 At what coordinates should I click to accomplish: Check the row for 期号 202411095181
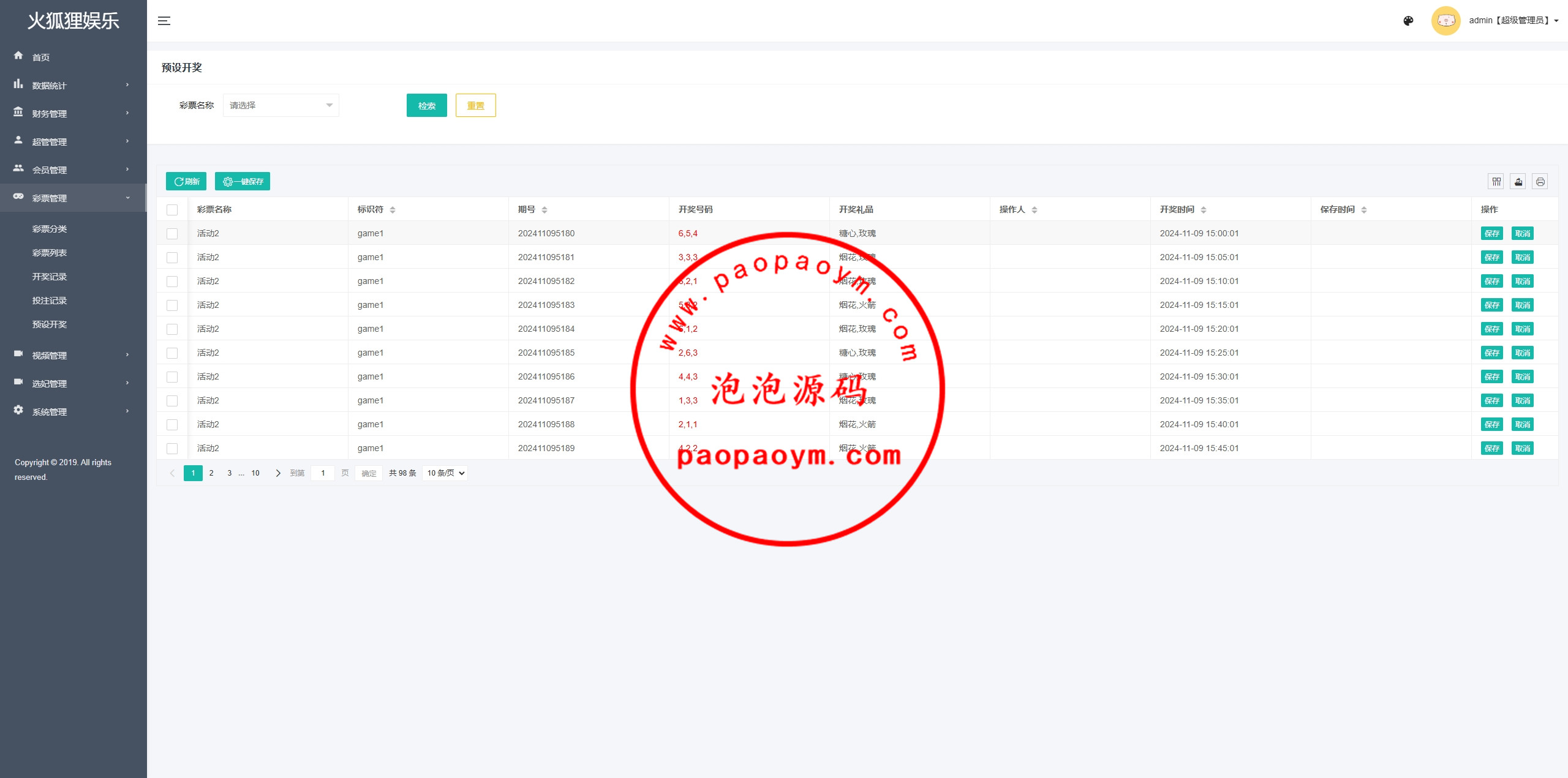pos(172,258)
